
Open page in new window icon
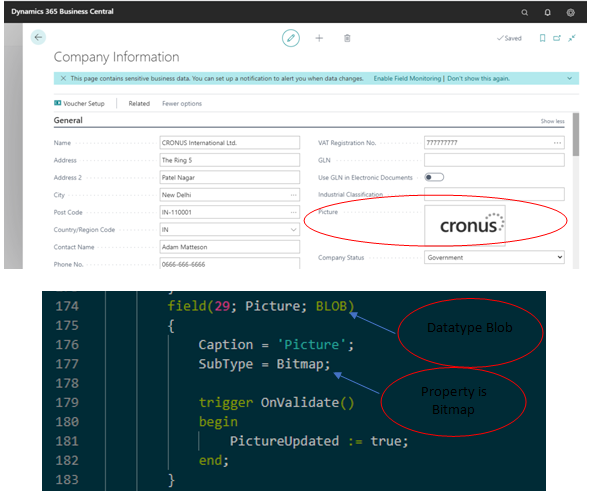(557, 38)
